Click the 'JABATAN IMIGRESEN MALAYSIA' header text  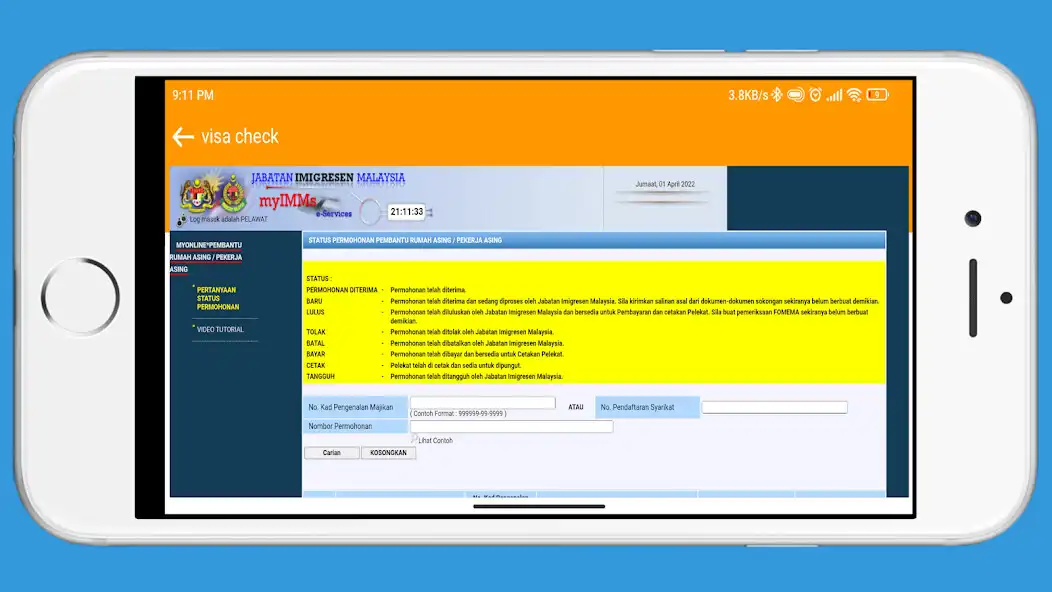click(328, 178)
